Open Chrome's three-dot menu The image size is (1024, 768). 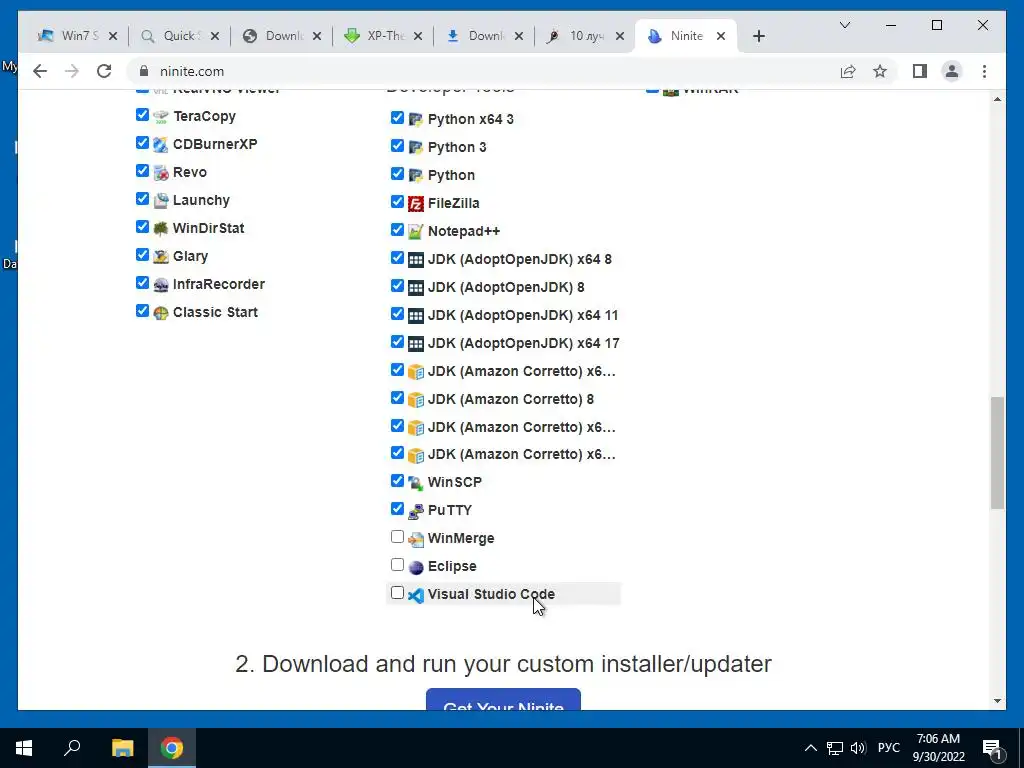[x=984, y=71]
